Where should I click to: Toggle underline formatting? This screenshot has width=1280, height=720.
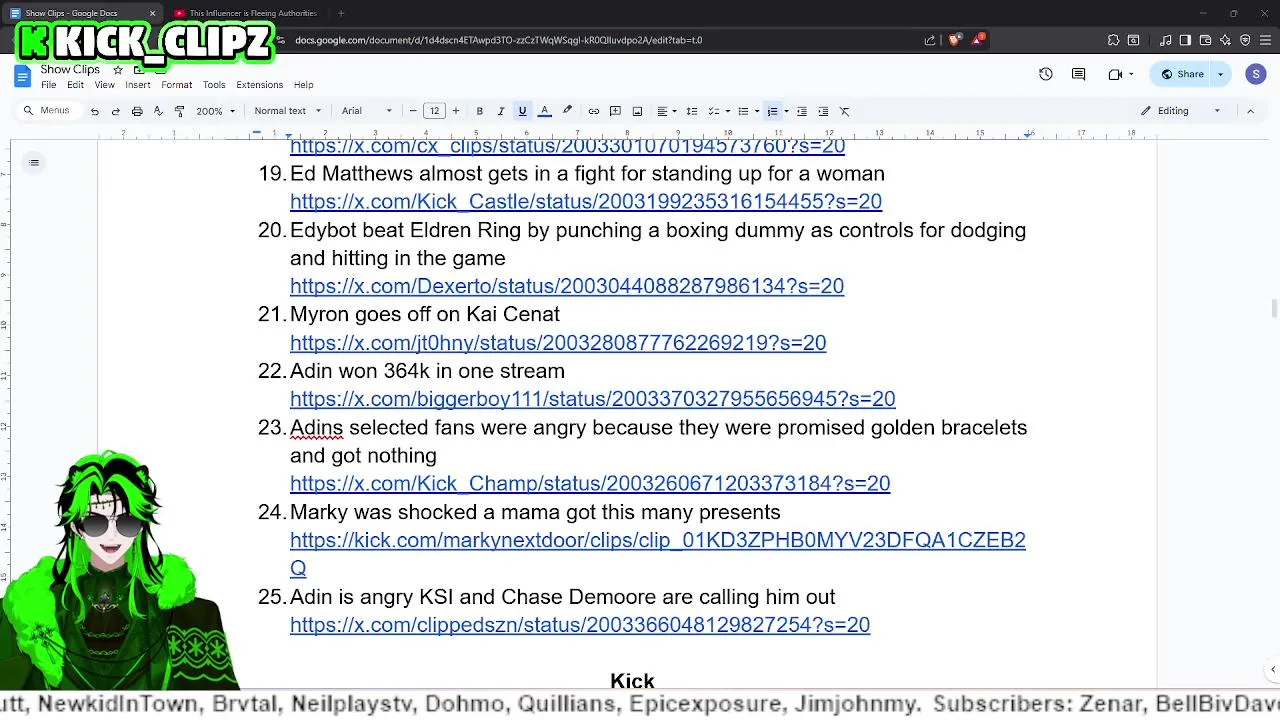pos(522,111)
